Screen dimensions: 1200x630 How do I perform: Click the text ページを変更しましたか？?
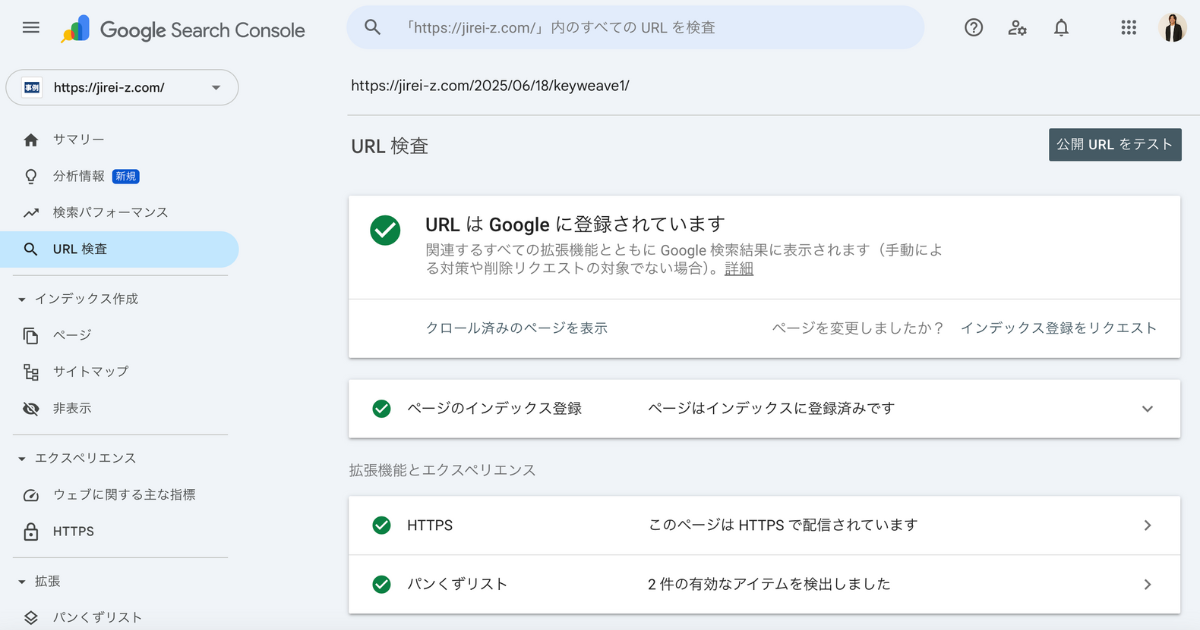click(x=859, y=328)
